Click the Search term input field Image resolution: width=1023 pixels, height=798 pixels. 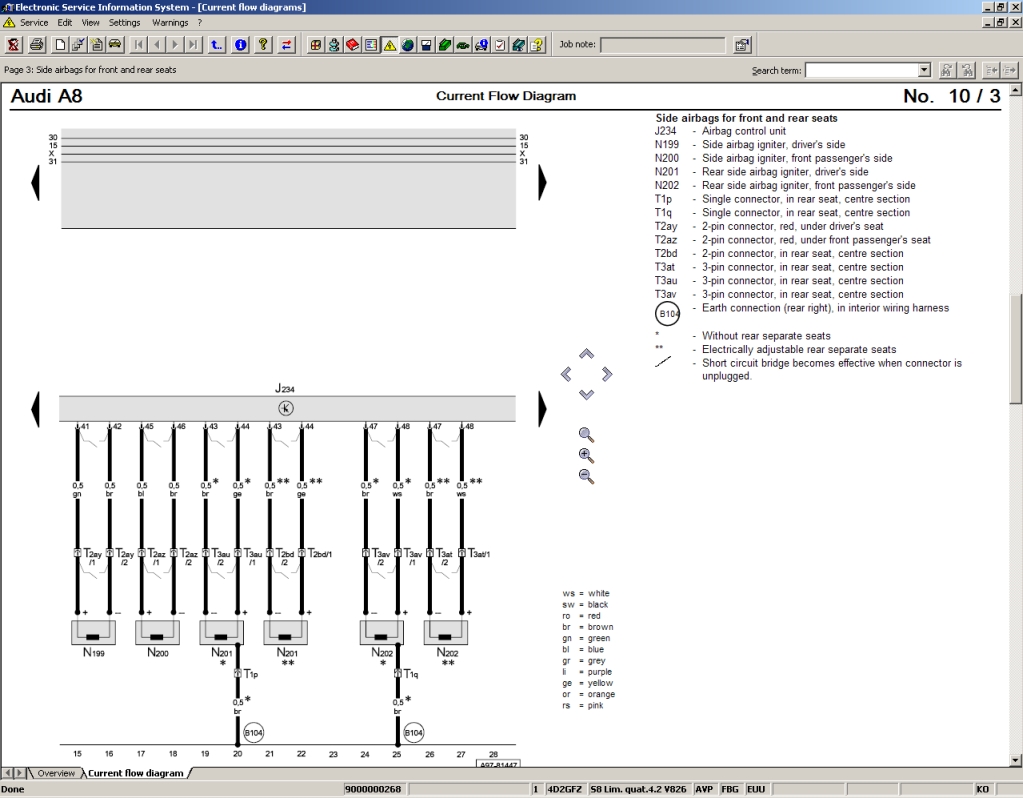pyautogui.click(x=861, y=70)
